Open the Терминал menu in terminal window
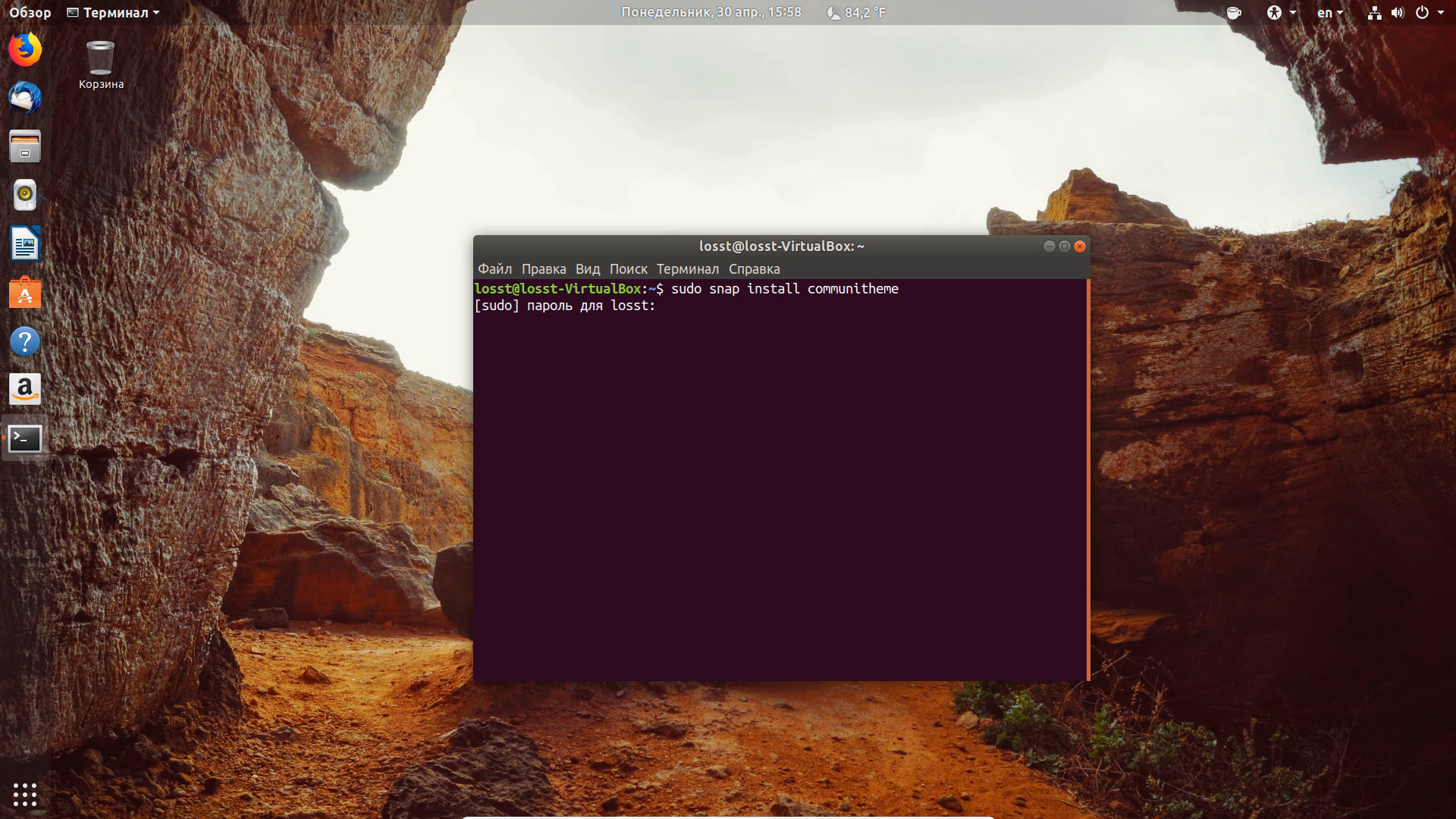Image resolution: width=1456 pixels, height=819 pixels. [688, 269]
